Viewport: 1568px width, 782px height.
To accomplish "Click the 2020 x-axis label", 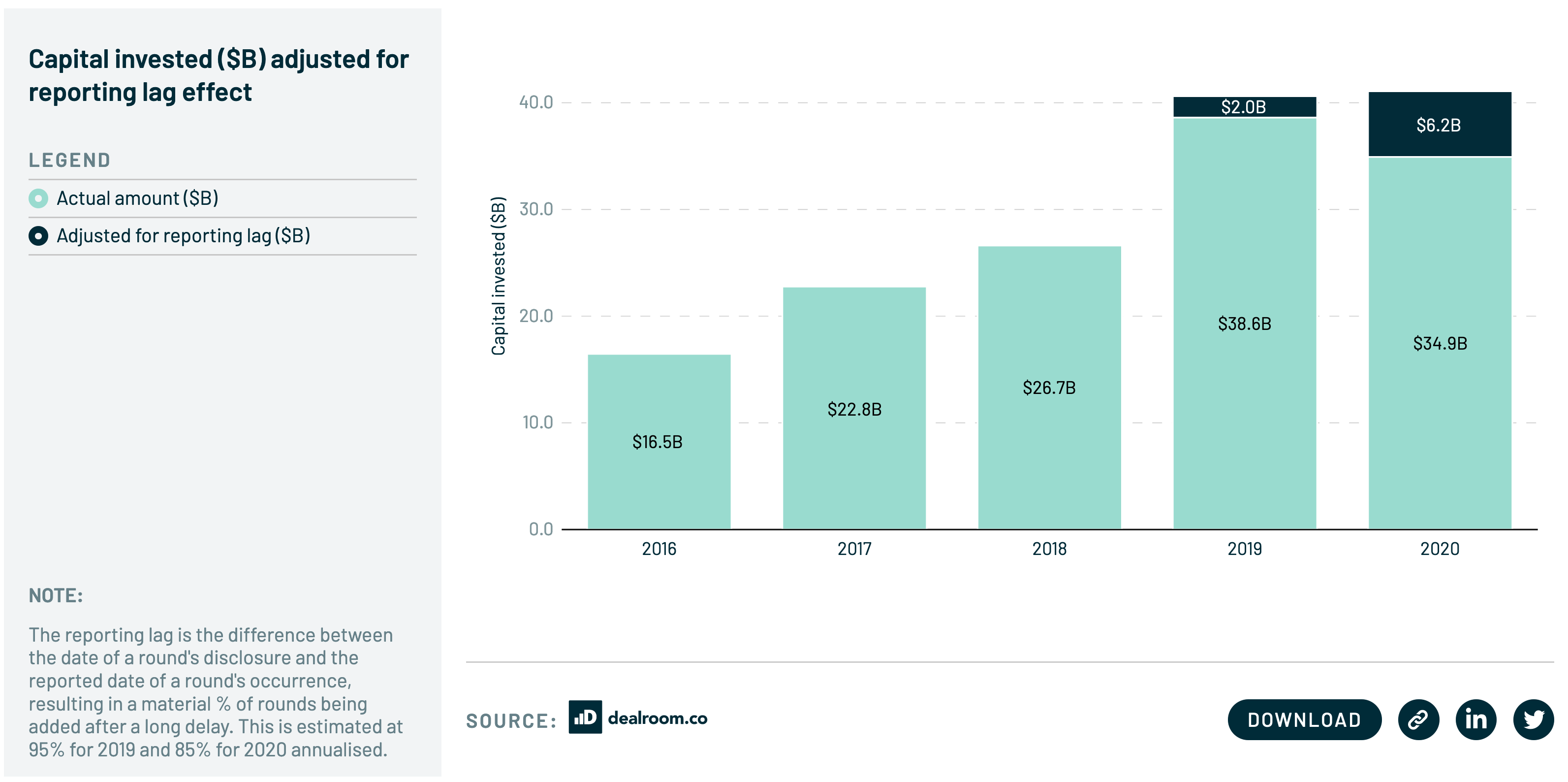I will [1440, 549].
